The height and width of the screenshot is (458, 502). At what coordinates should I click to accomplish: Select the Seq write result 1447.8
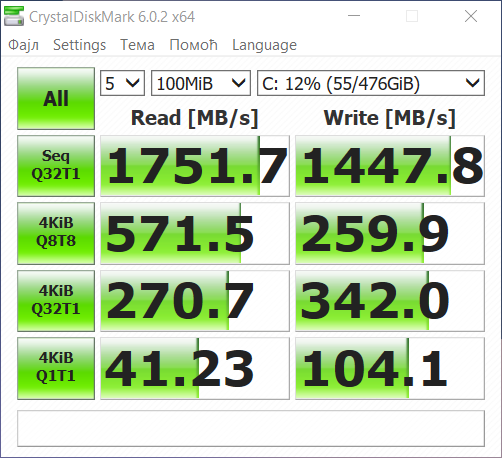tap(390, 166)
